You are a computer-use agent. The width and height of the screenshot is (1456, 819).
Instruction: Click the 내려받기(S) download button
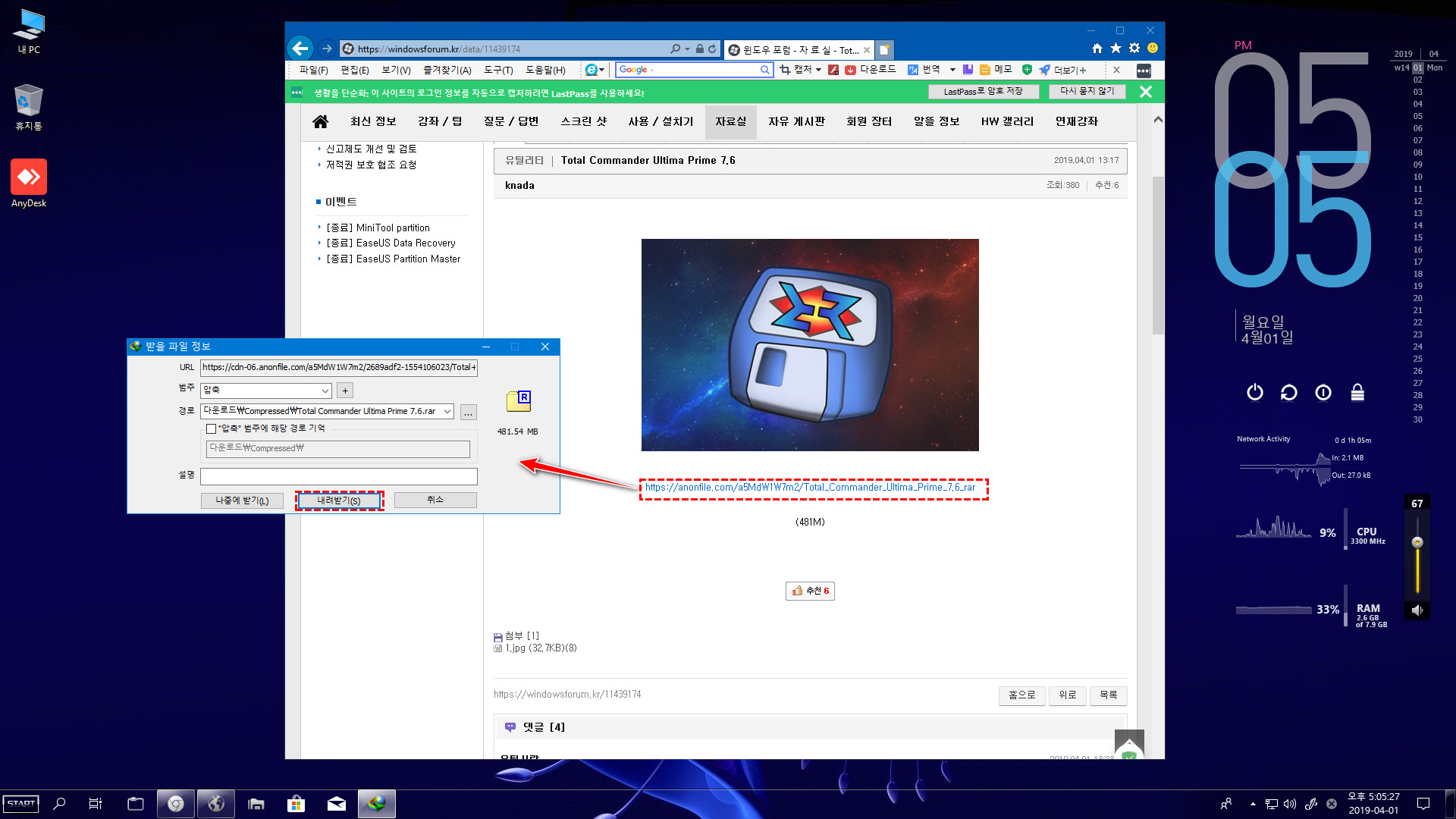point(339,500)
